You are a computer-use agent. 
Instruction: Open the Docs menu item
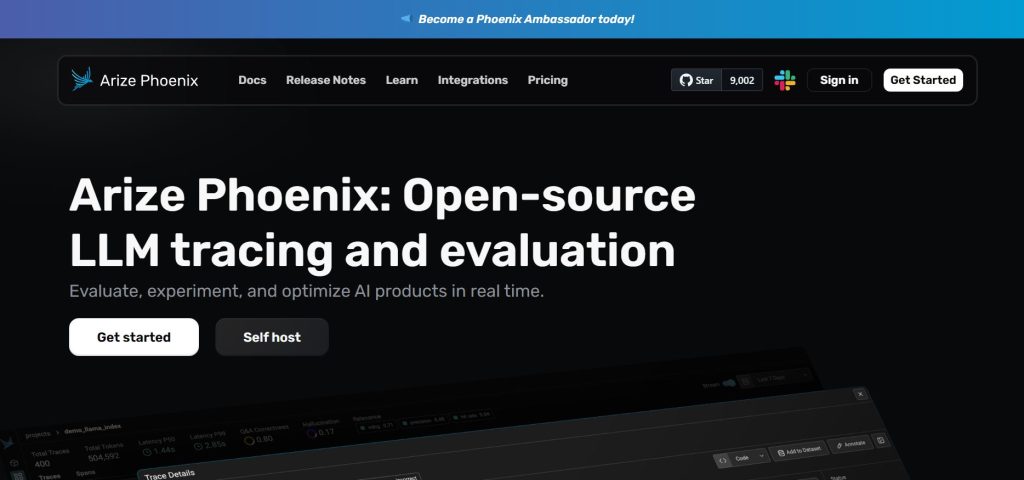pyautogui.click(x=252, y=80)
